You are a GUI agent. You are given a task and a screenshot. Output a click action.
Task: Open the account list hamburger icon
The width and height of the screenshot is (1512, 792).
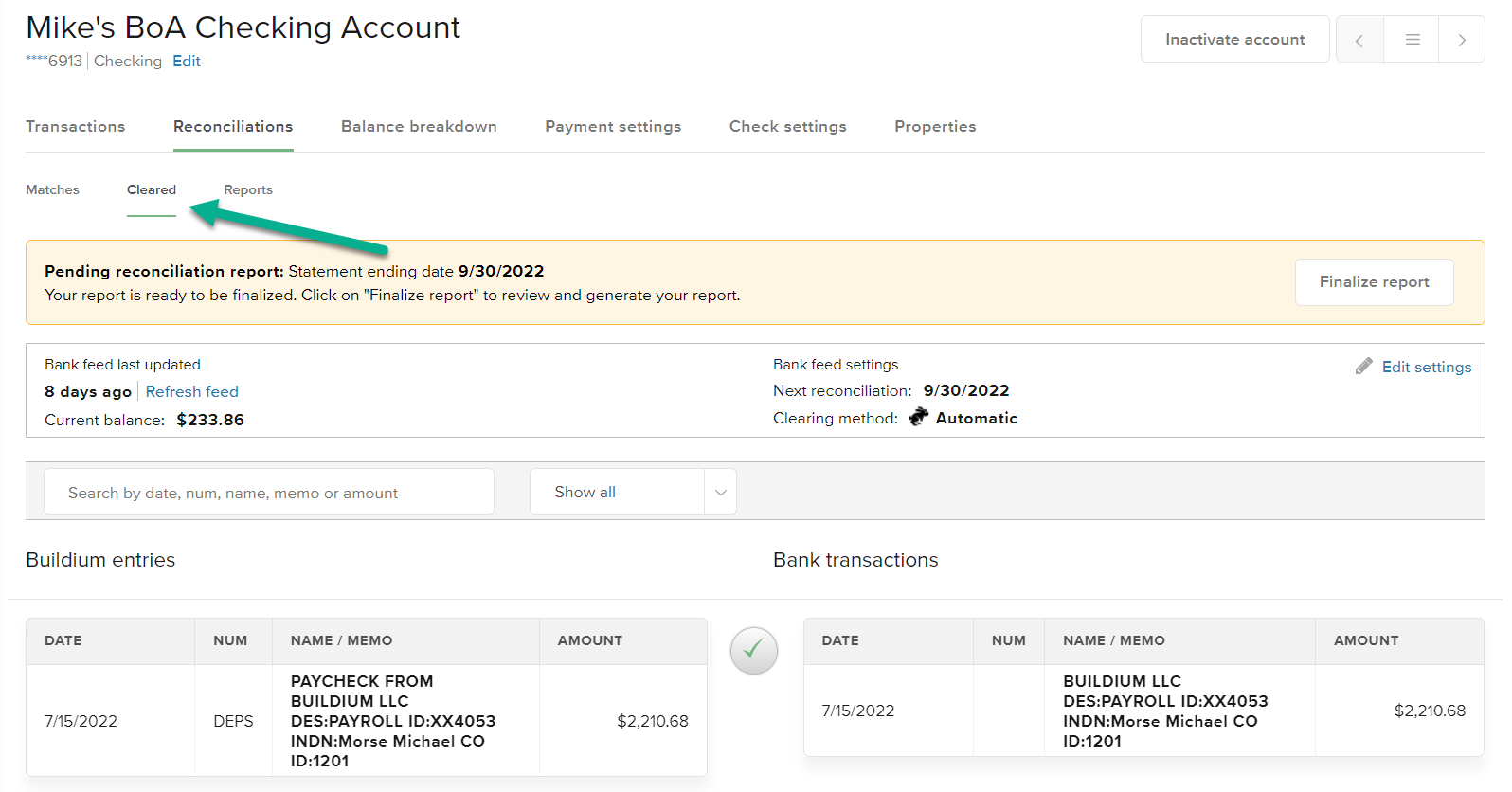(x=1412, y=40)
